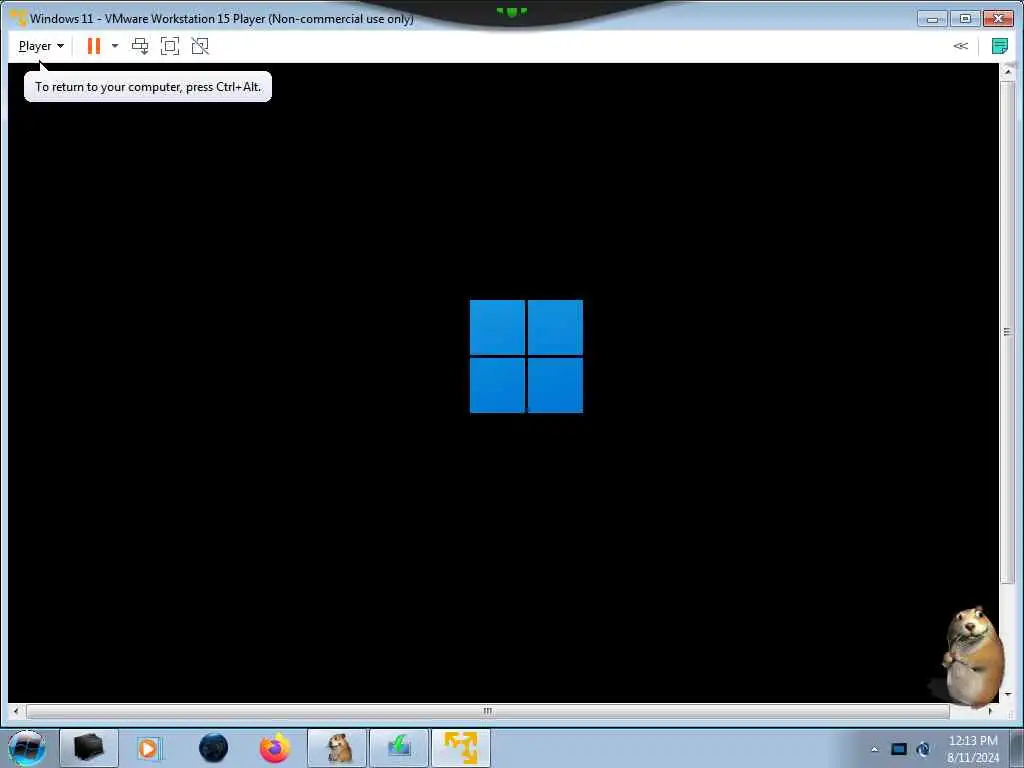Collapse toolbar with double chevron icon
Viewport: 1024px width, 768px height.
[961, 46]
